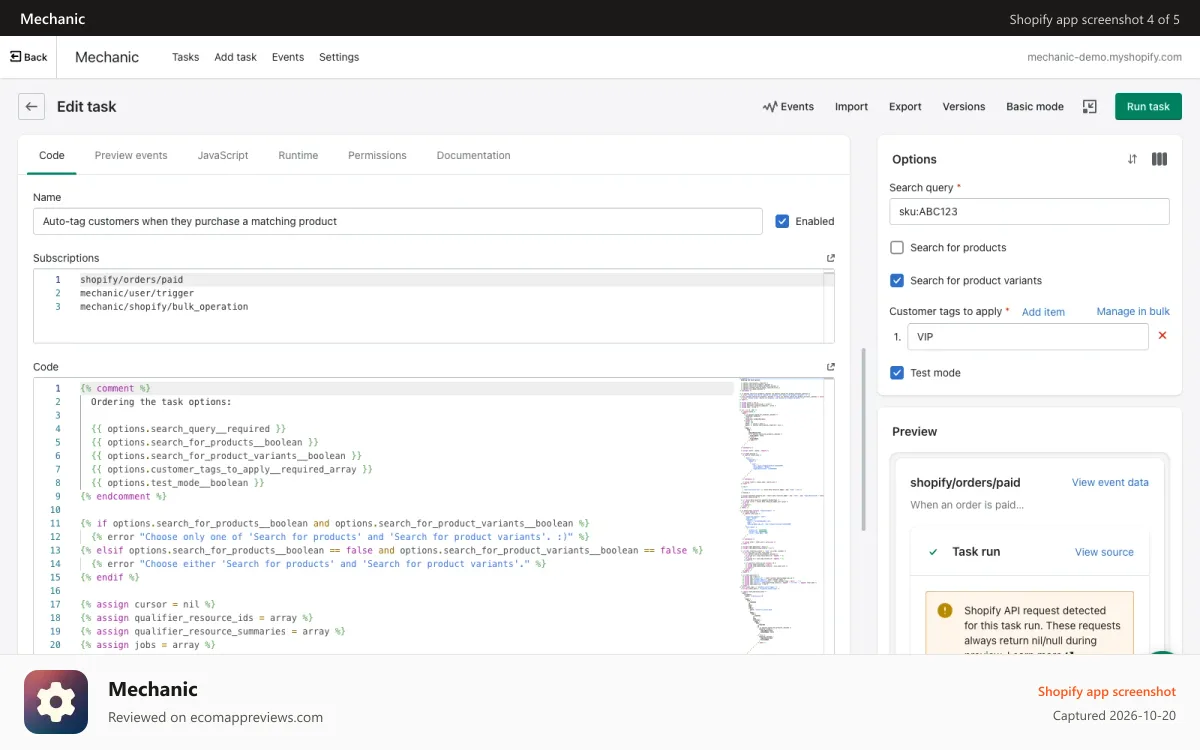
Task: Click the mechanic/shopify/bulk_operation subscription line
Action: (164, 307)
